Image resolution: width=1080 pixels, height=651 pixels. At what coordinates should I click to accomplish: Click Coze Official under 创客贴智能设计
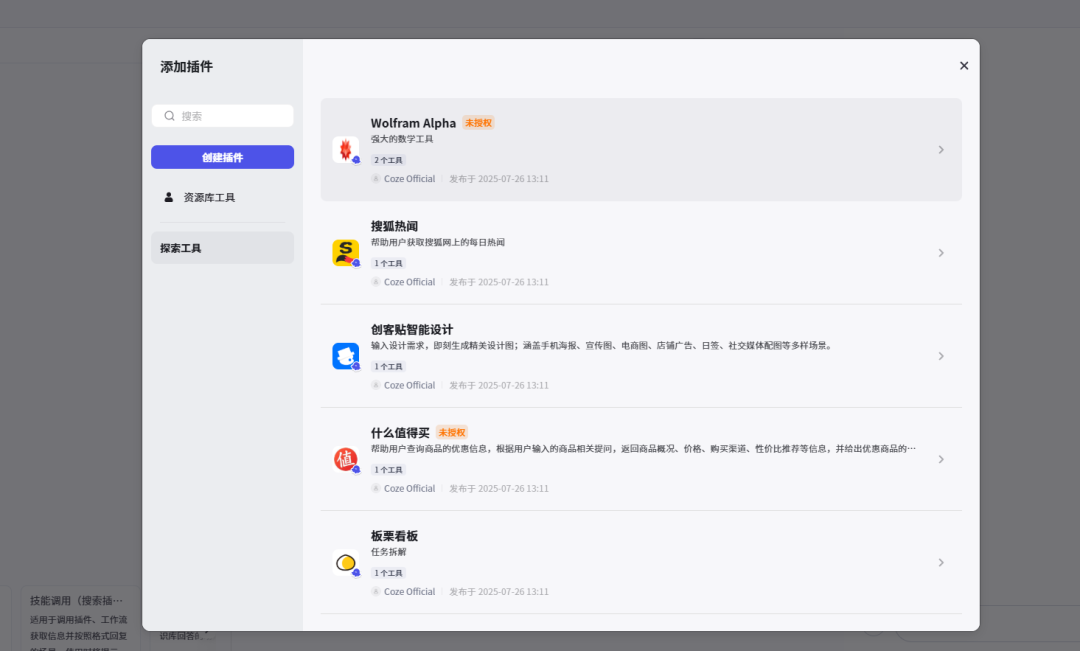[x=409, y=385]
